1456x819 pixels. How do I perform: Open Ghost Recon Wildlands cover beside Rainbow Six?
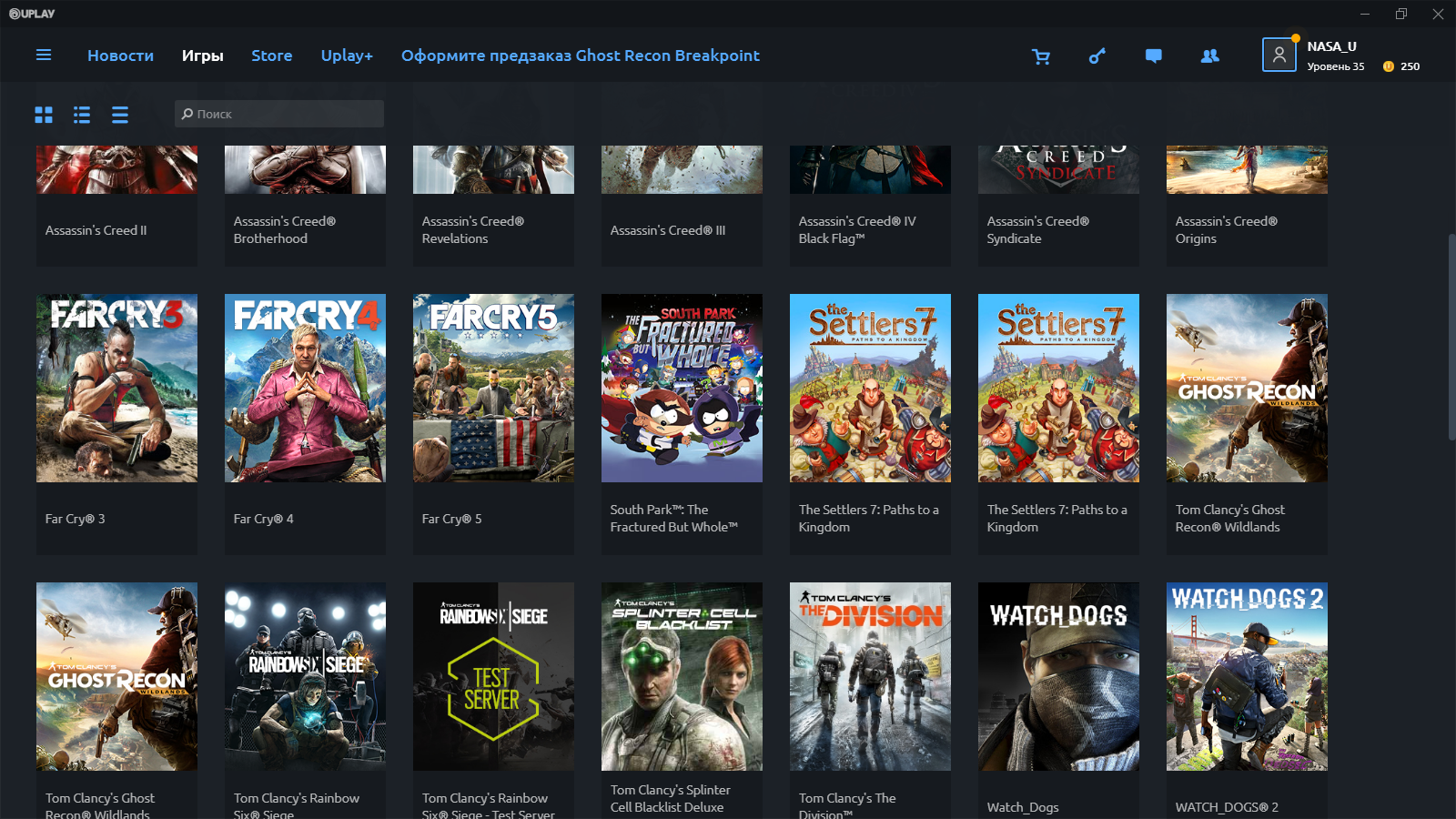(116, 676)
